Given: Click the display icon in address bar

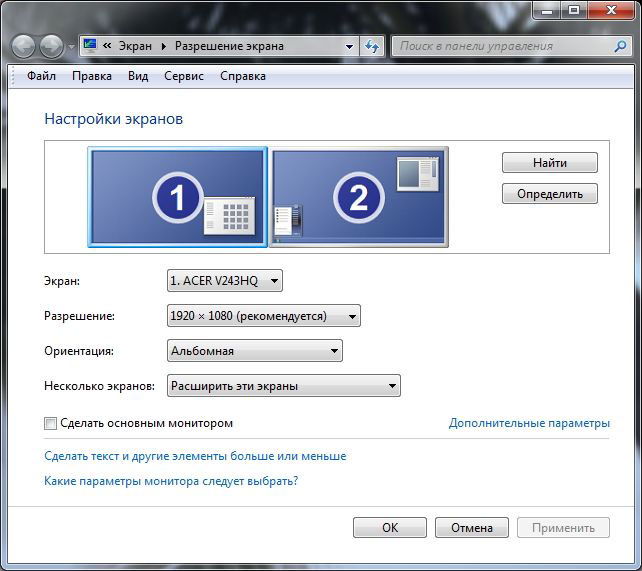Looking at the screenshot, I should pos(90,45).
